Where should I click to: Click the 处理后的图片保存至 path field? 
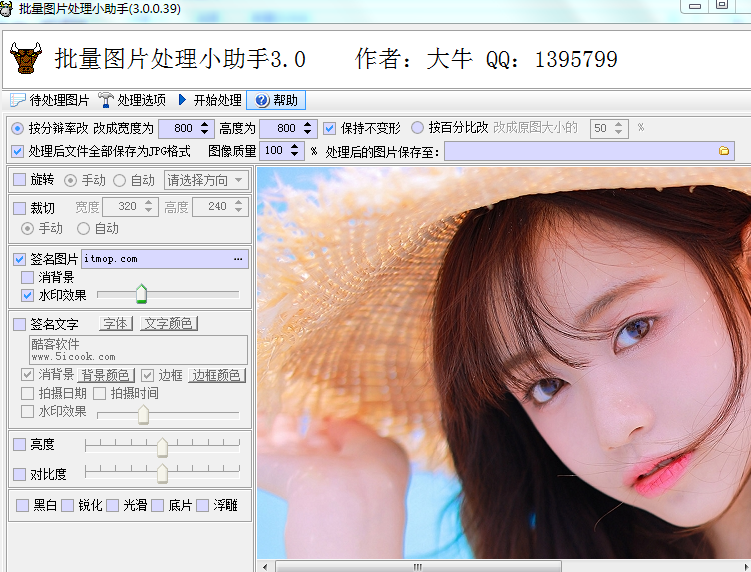point(589,151)
